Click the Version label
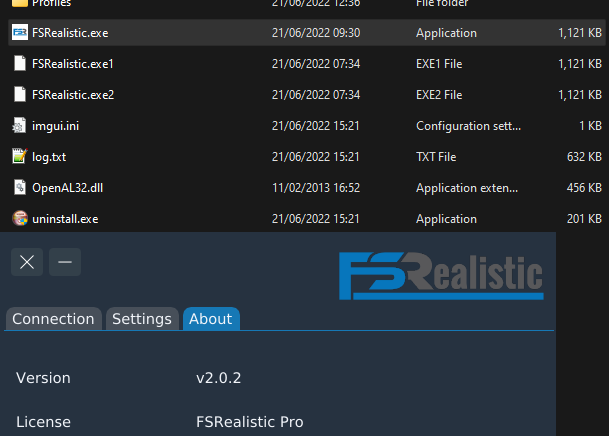Image resolution: width=609 pixels, height=436 pixels. [44, 378]
